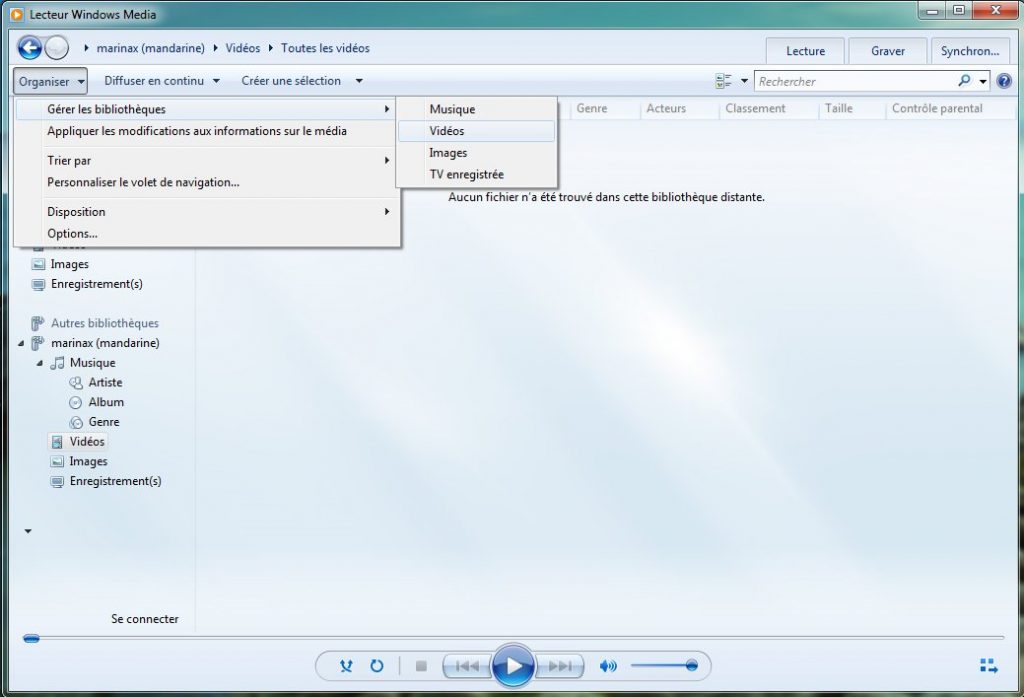Select Vidéos in the libraries submenu

pyautogui.click(x=477, y=131)
